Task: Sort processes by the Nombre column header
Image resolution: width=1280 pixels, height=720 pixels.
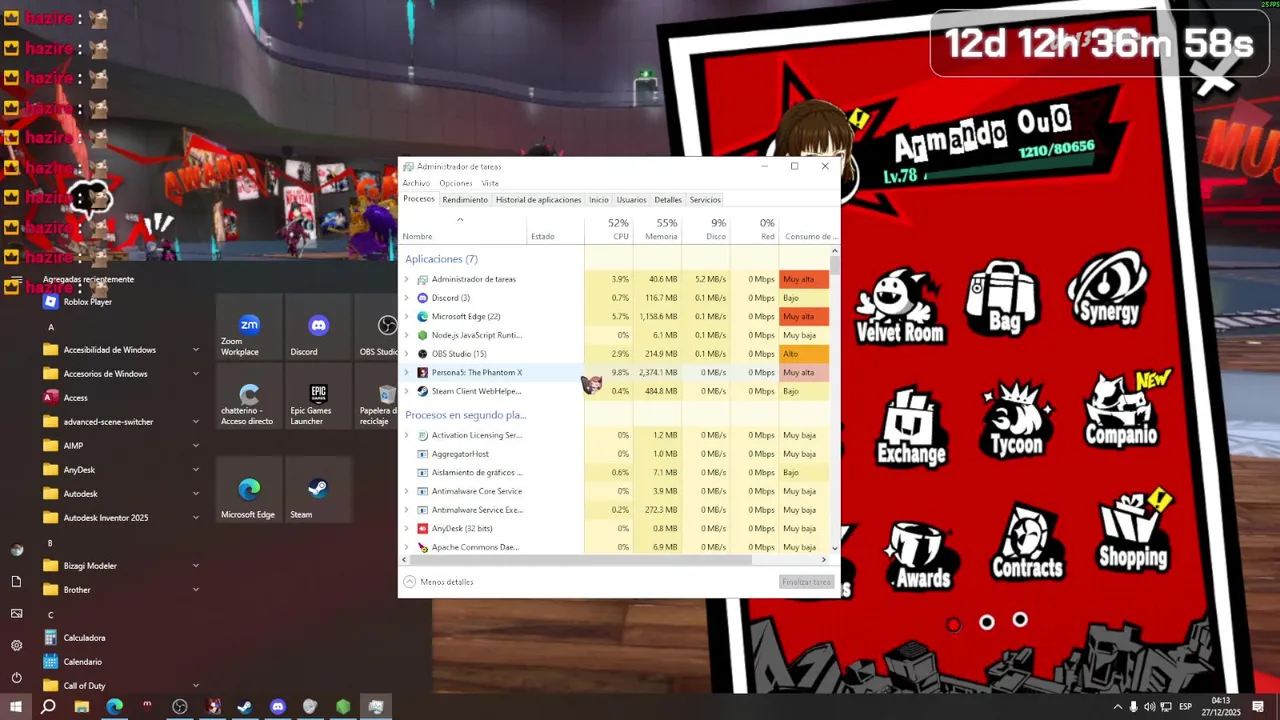Action: (x=464, y=229)
